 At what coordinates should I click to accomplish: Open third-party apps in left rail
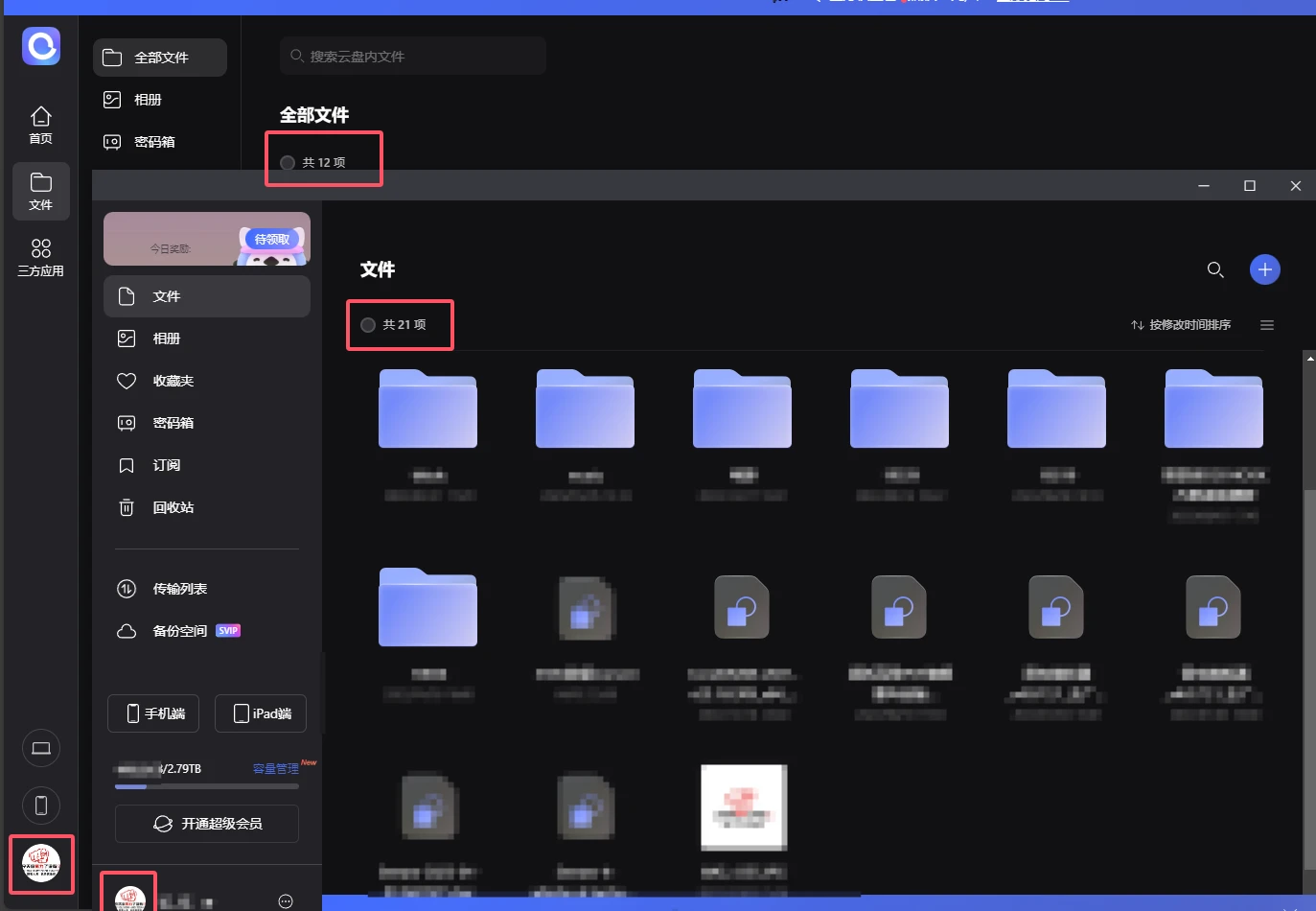(x=40, y=257)
